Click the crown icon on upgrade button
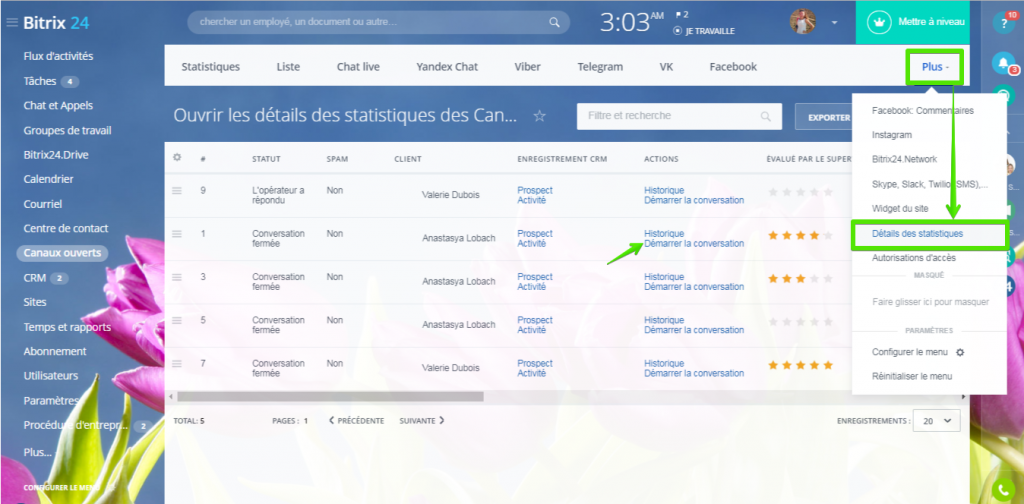Screen dimensions: 1024x504 (x=879, y=22)
